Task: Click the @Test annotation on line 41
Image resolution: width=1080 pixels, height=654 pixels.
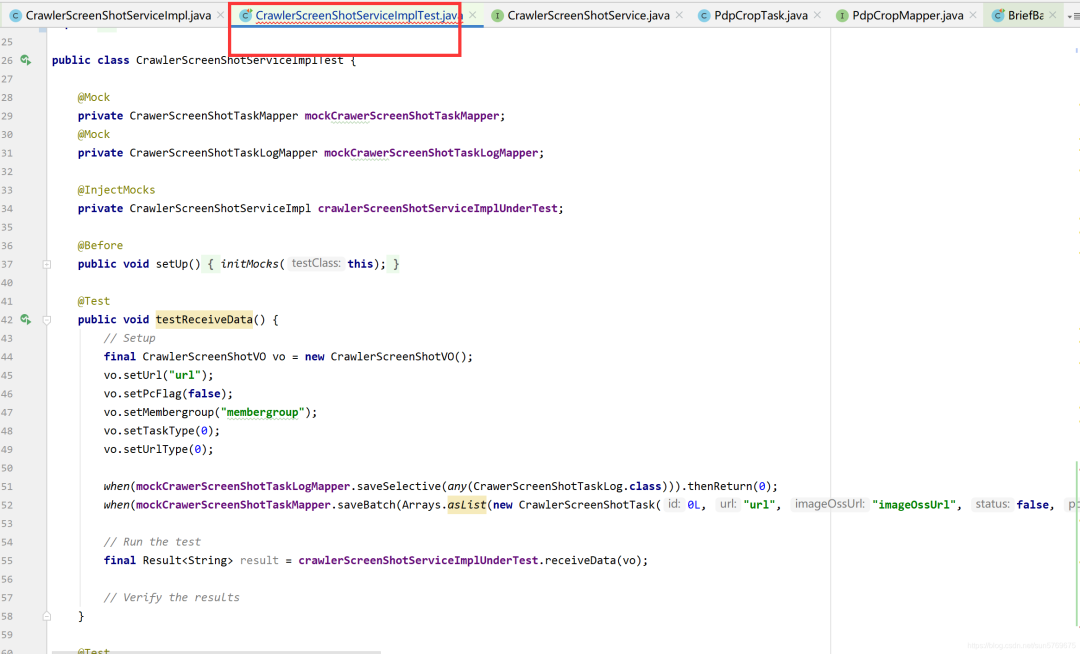Action: tap(94, 301)
